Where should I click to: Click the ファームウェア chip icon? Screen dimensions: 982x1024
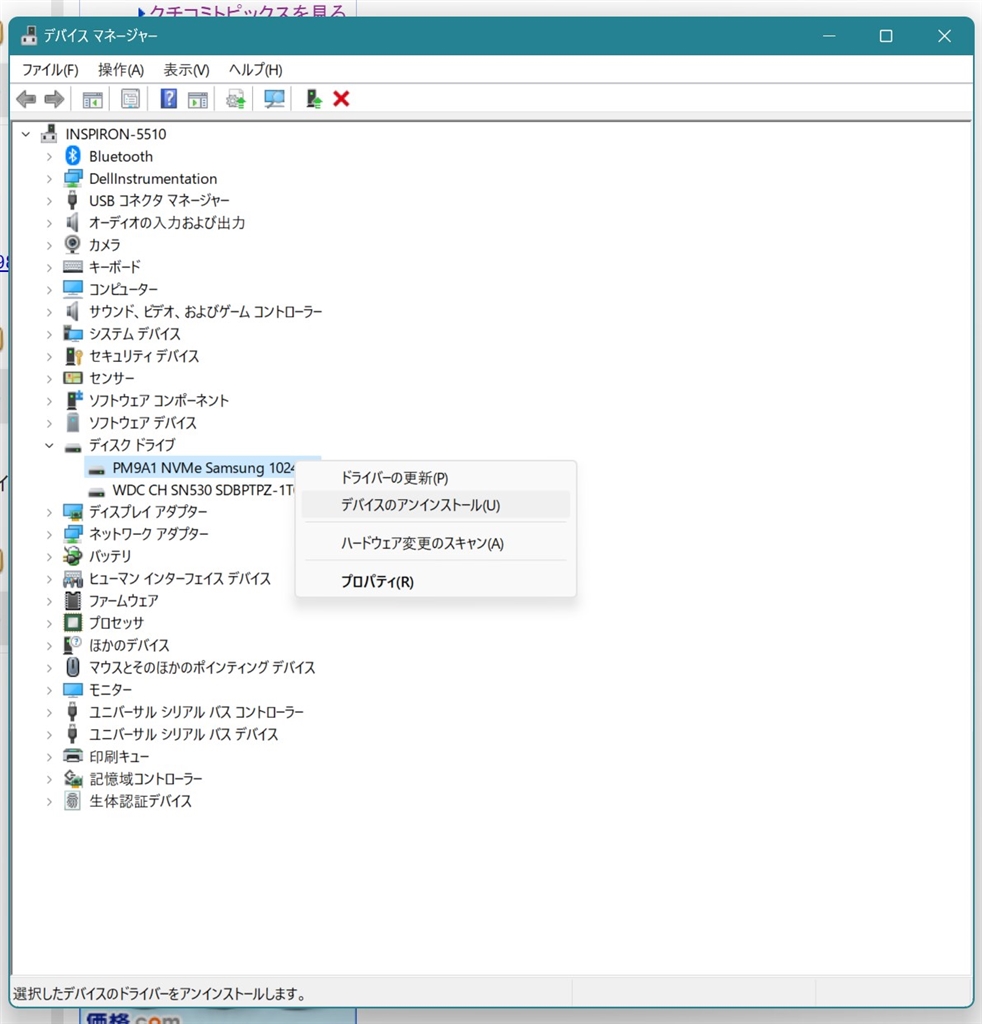[x=72, y=600]
